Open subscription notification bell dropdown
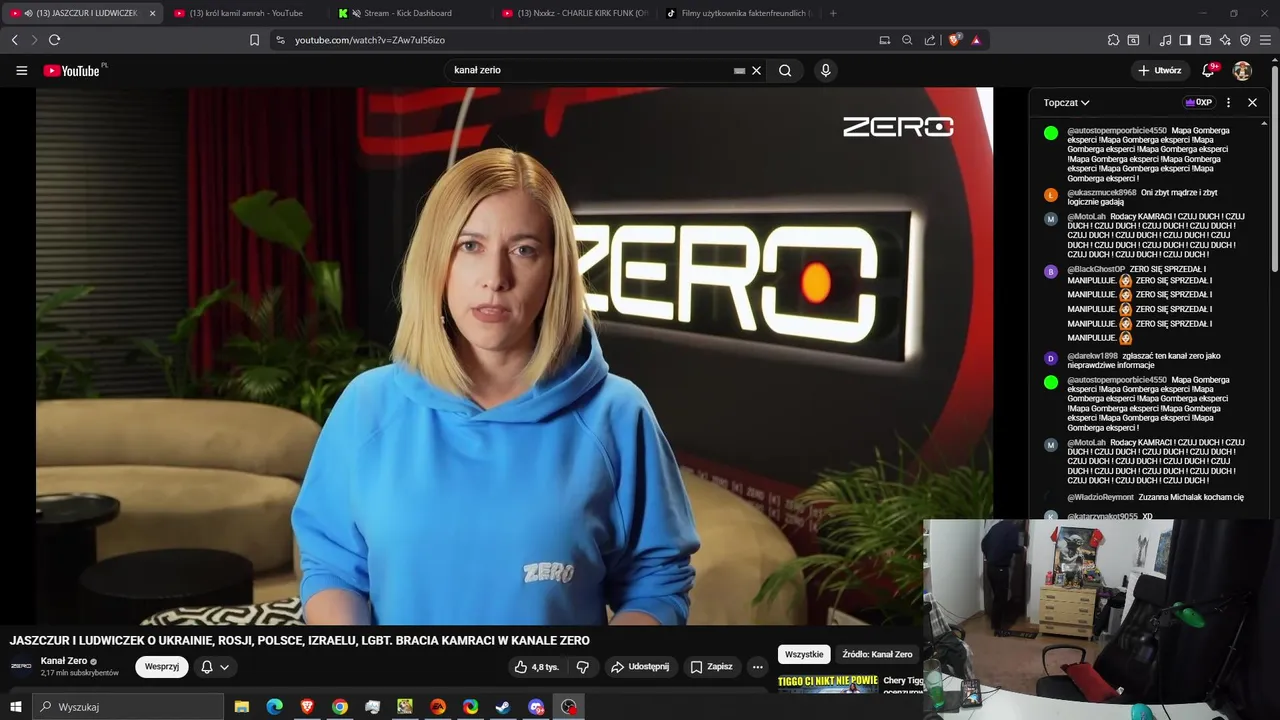1280x720 pixels. click(x=215, y=667)
